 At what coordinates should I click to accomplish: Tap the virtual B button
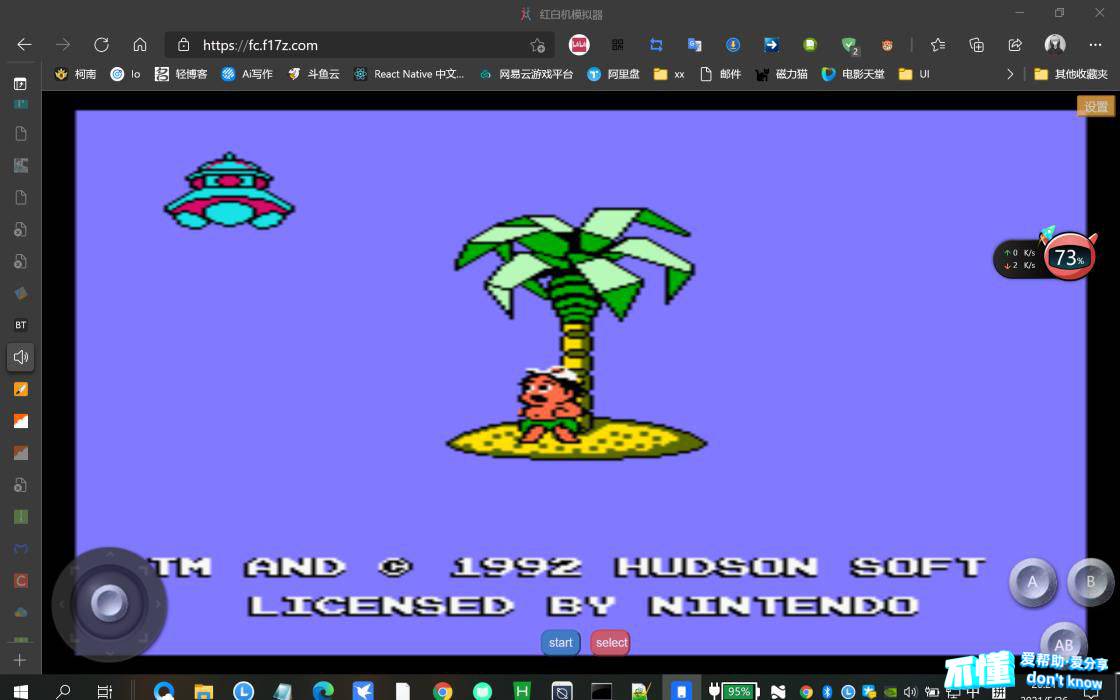tap(1090, 582)
